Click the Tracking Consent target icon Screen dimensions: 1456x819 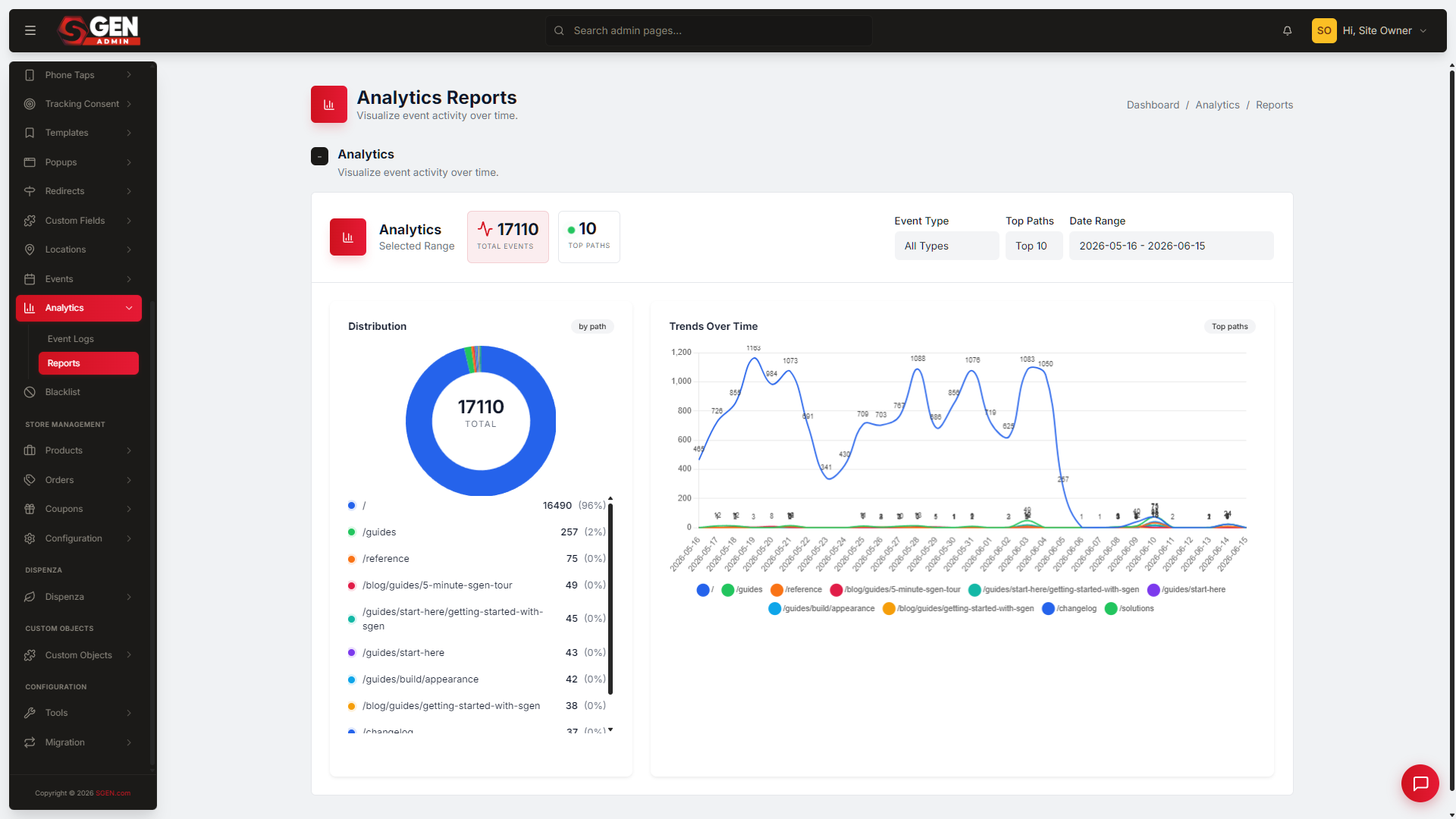tap(30, 104)
